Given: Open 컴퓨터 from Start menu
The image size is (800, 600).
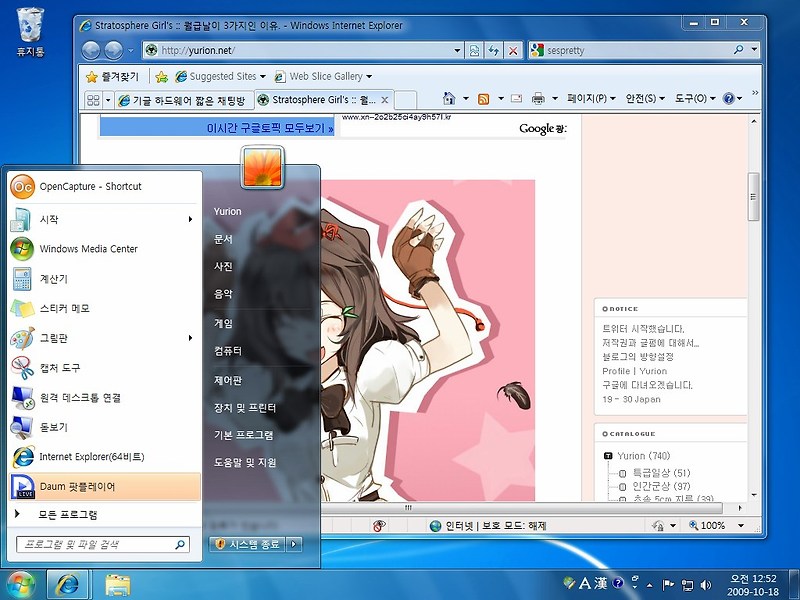Looking at the screenshot, I should coord(228,351).
